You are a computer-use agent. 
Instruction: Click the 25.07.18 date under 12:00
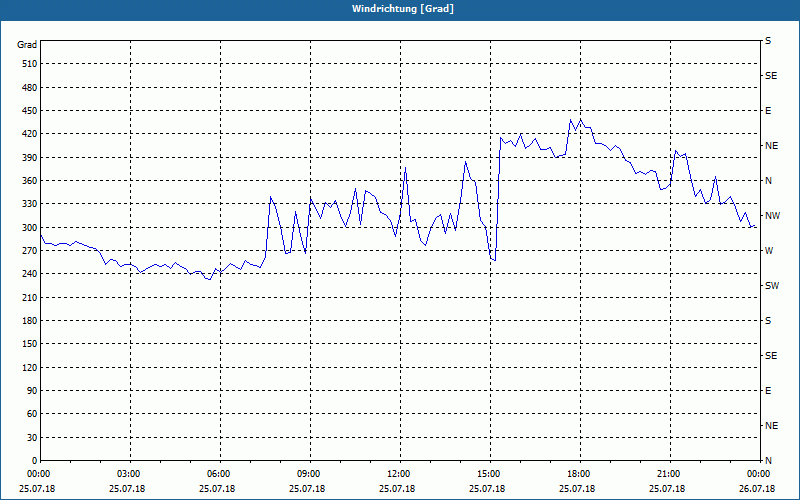coord(396,489)
